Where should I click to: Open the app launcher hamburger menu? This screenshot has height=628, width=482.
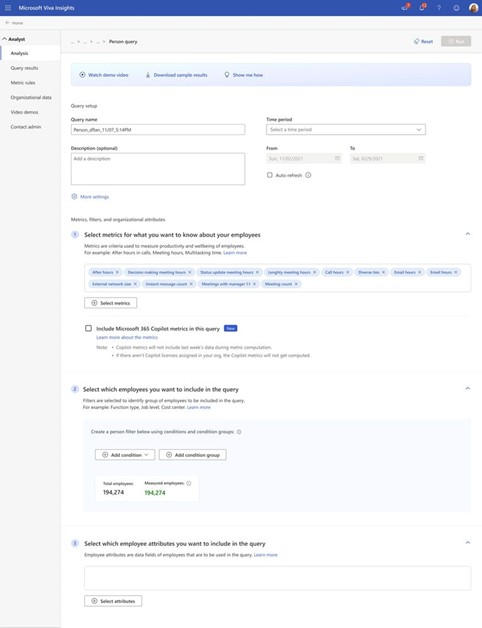[8, 8]
